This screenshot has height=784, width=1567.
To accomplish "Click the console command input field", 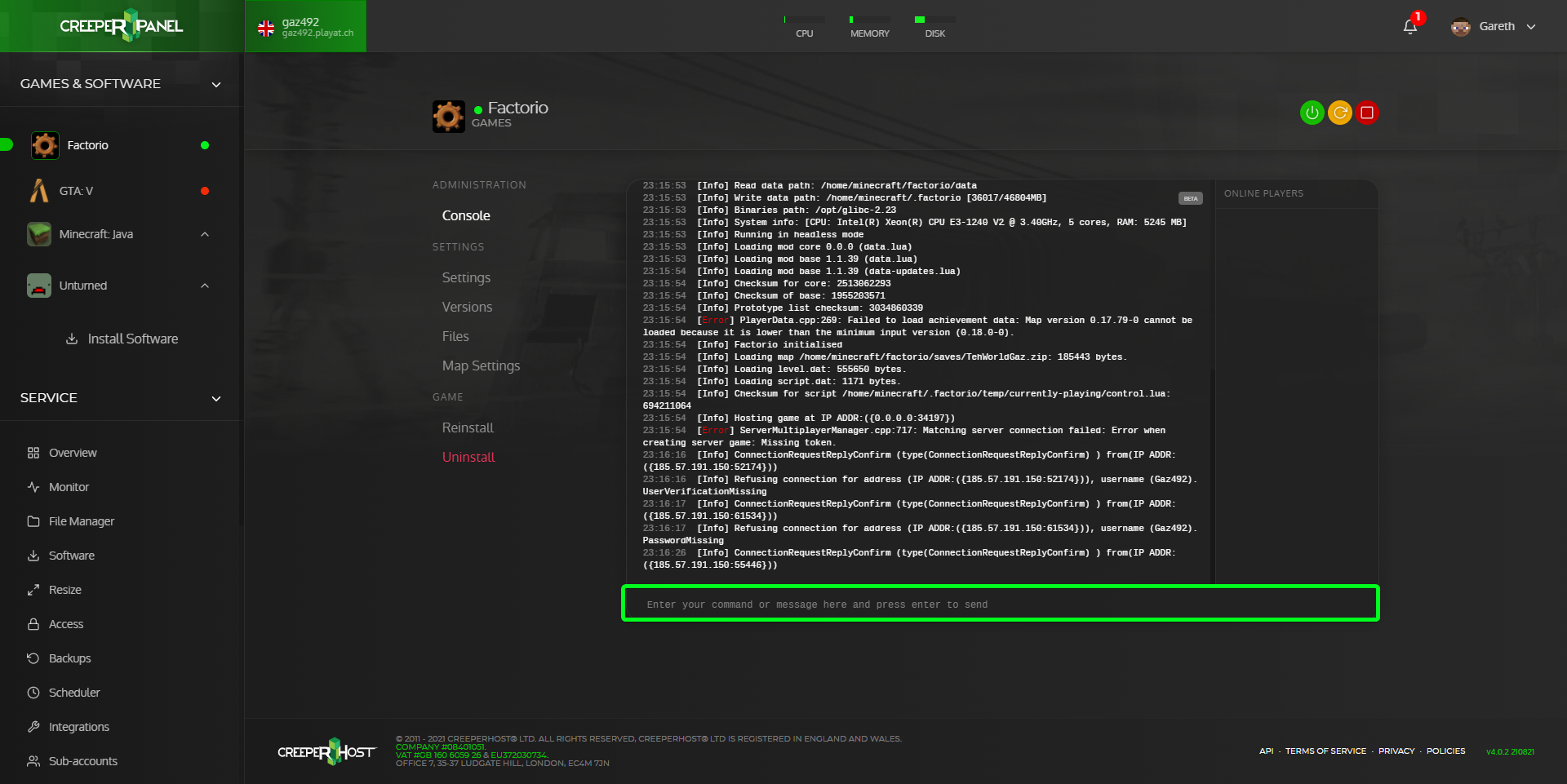I will (1001, 604).
